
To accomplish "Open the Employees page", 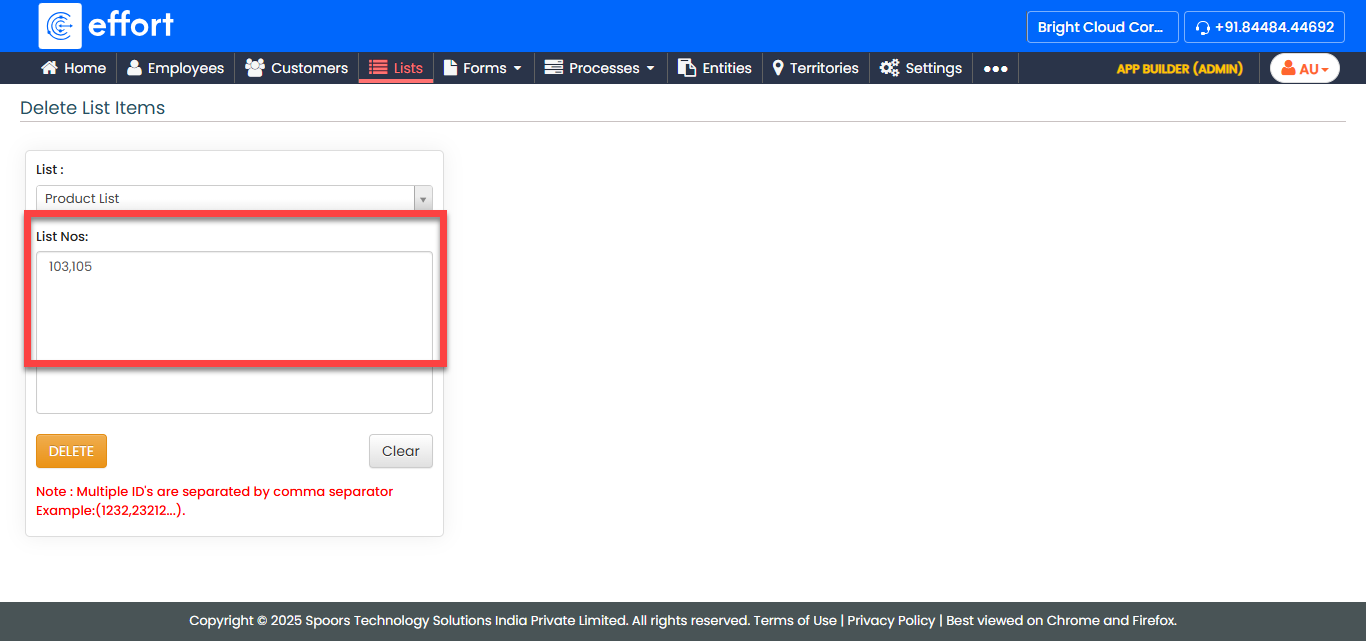I will click(x=175, y=68).
